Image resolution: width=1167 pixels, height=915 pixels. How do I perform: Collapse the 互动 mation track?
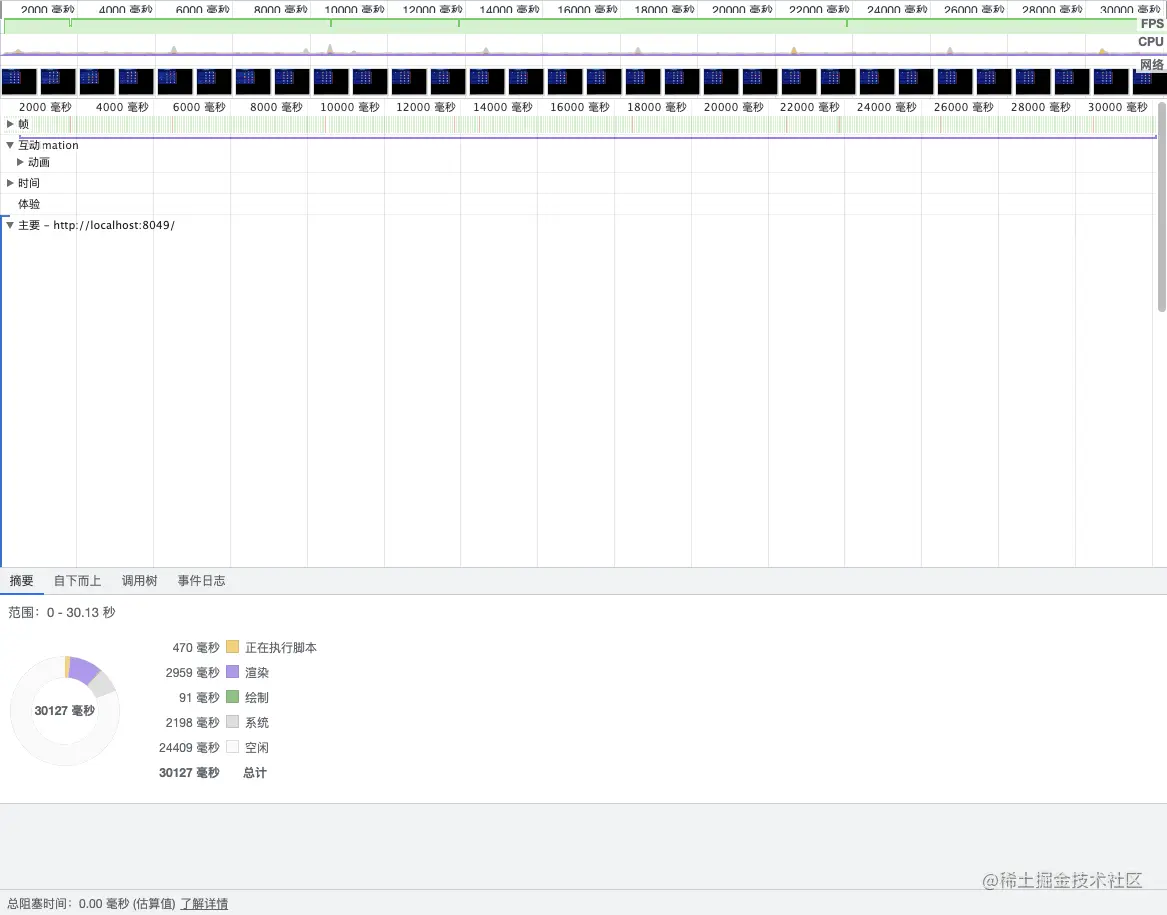point(10,145)
